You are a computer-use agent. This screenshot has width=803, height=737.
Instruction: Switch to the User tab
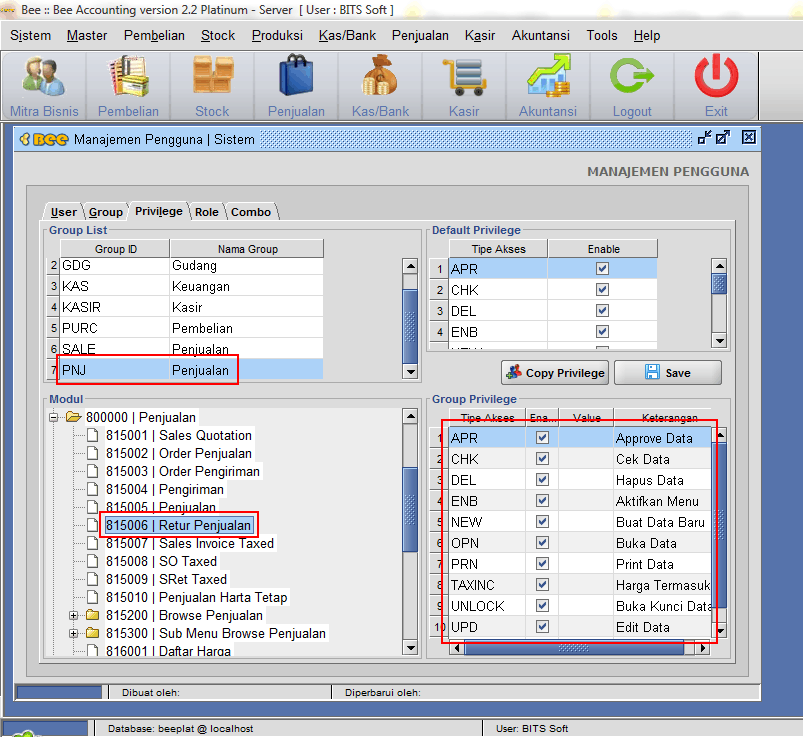tap(64, 212)
